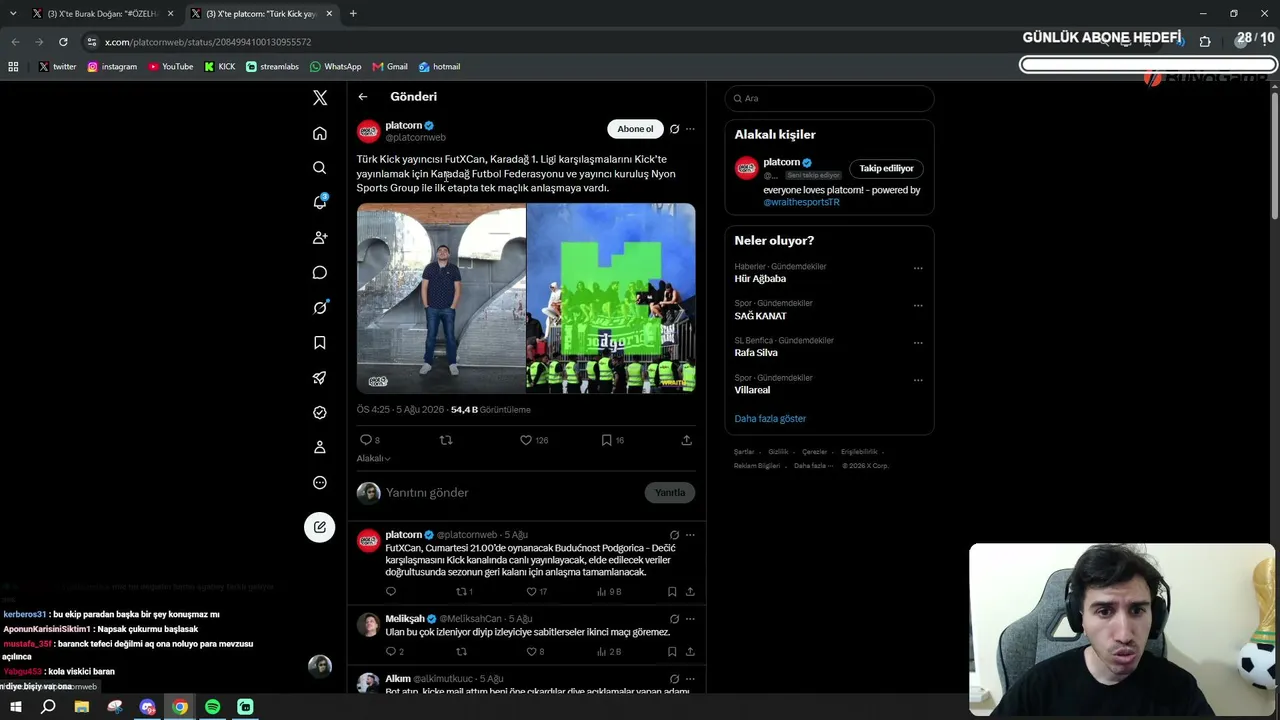Like the main post with 126 likes
This screenshot has width=1280, height=720.
[x=526, y=440]
